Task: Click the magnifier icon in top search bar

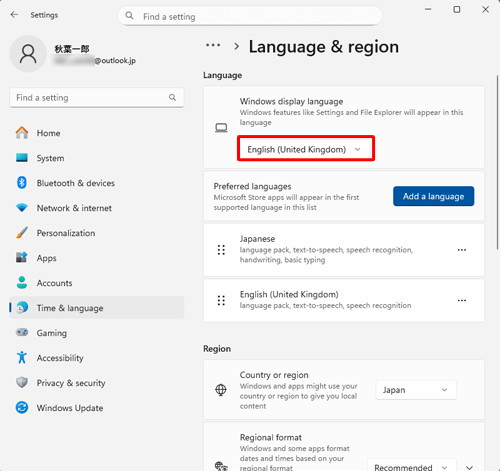Action: [x=129, y=16]
